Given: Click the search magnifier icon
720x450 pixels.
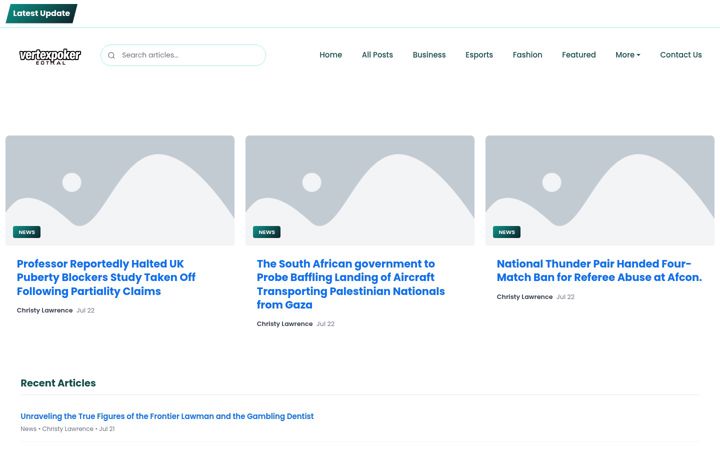Looking at the screenshot, I should [x=111, y=55].
